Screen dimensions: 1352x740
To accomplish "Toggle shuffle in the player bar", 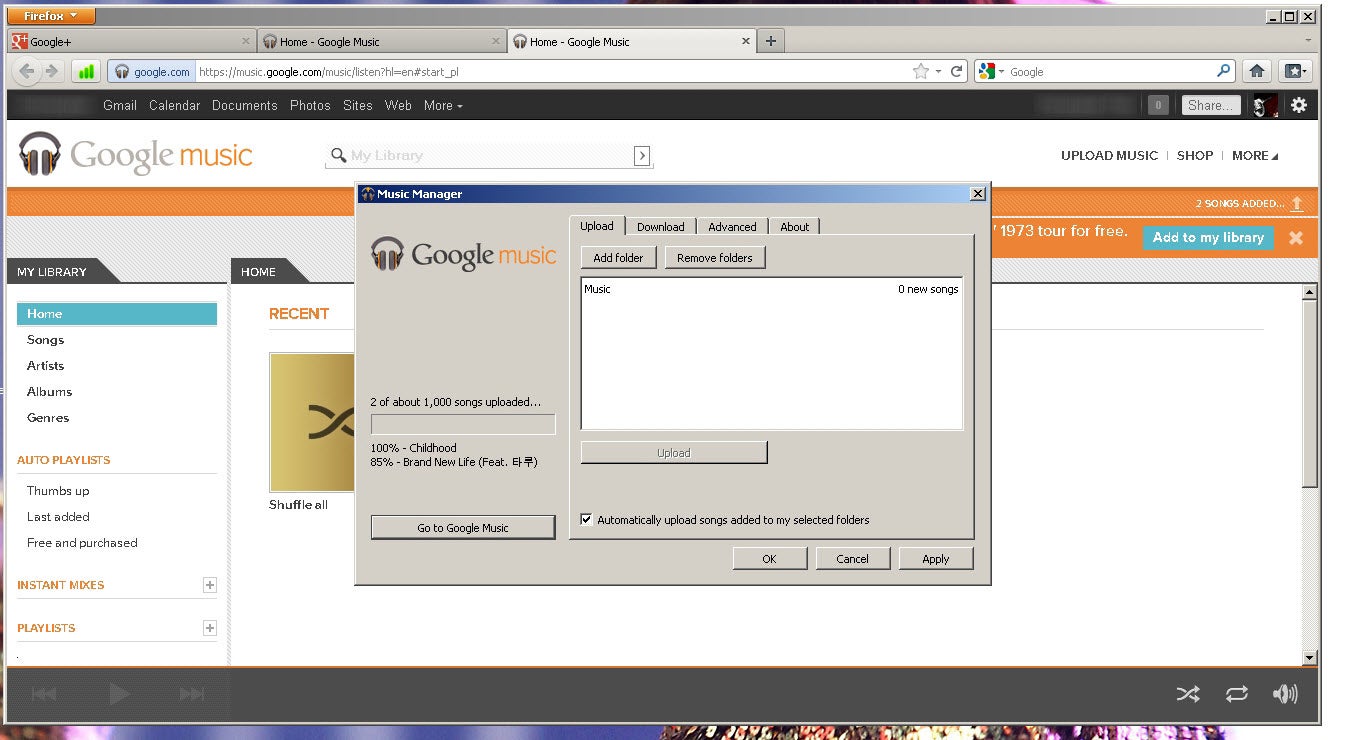I will (1188, 694).
